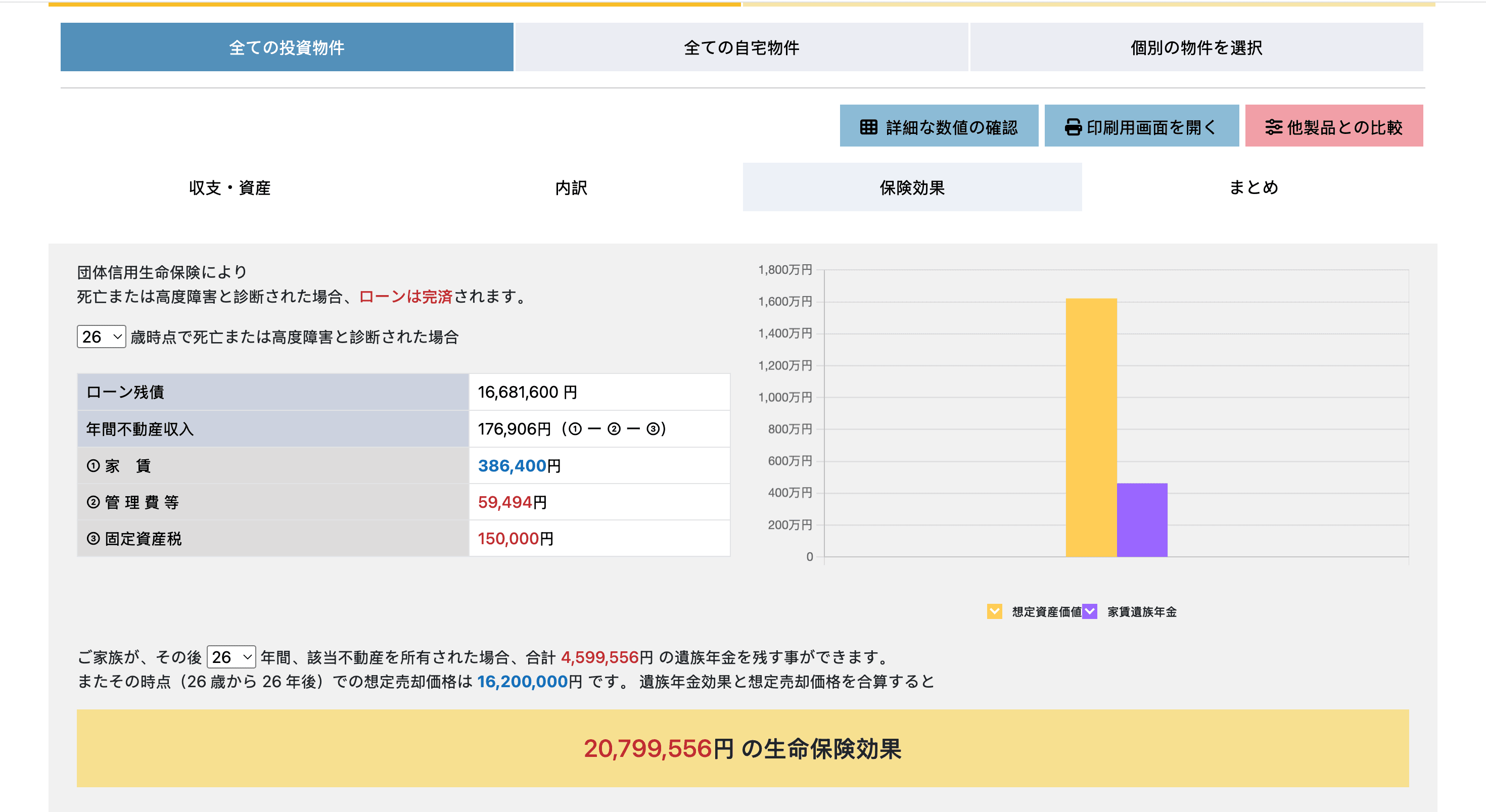1486x812 pixels.
Task: Click the blue 386,400円 rent value
Action: coord(519,465)
